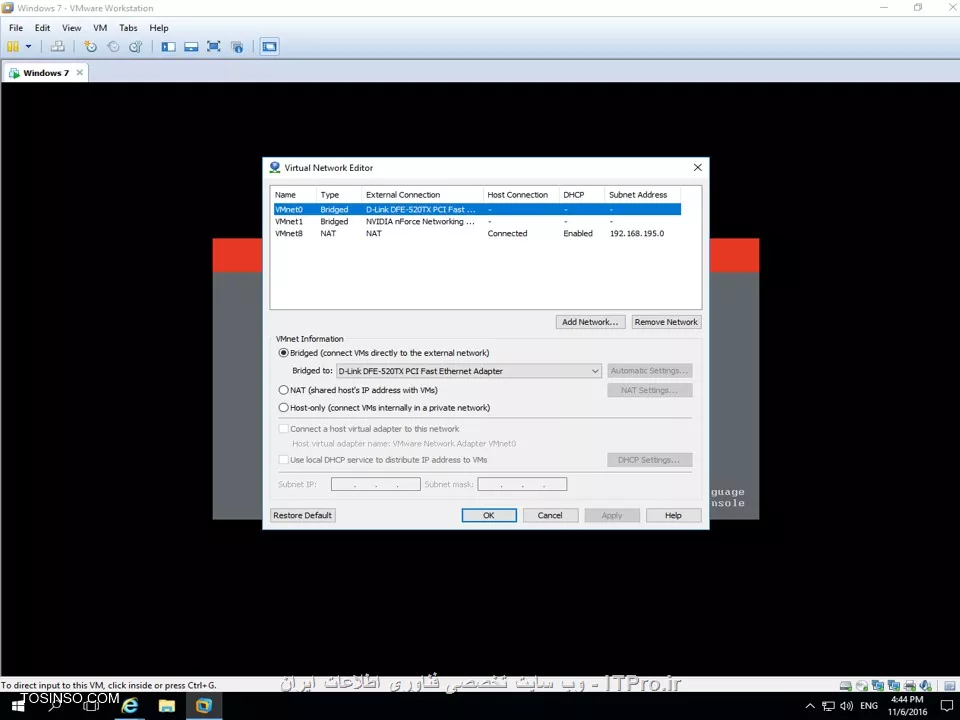960x720 pixels.
Task: Click the 192.168.195.0 subnet address cell
Action: click(x=637, y=233)
